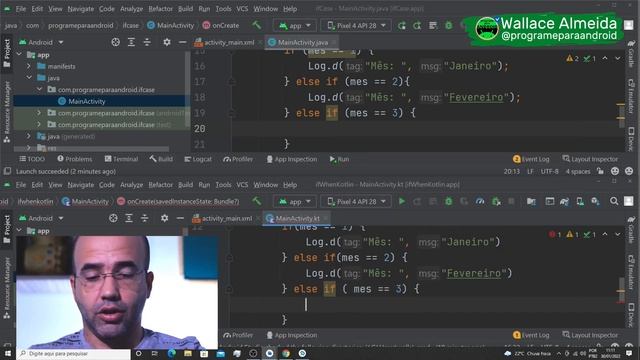Open the app run configuration dropdown in lower window

(294, 201)
